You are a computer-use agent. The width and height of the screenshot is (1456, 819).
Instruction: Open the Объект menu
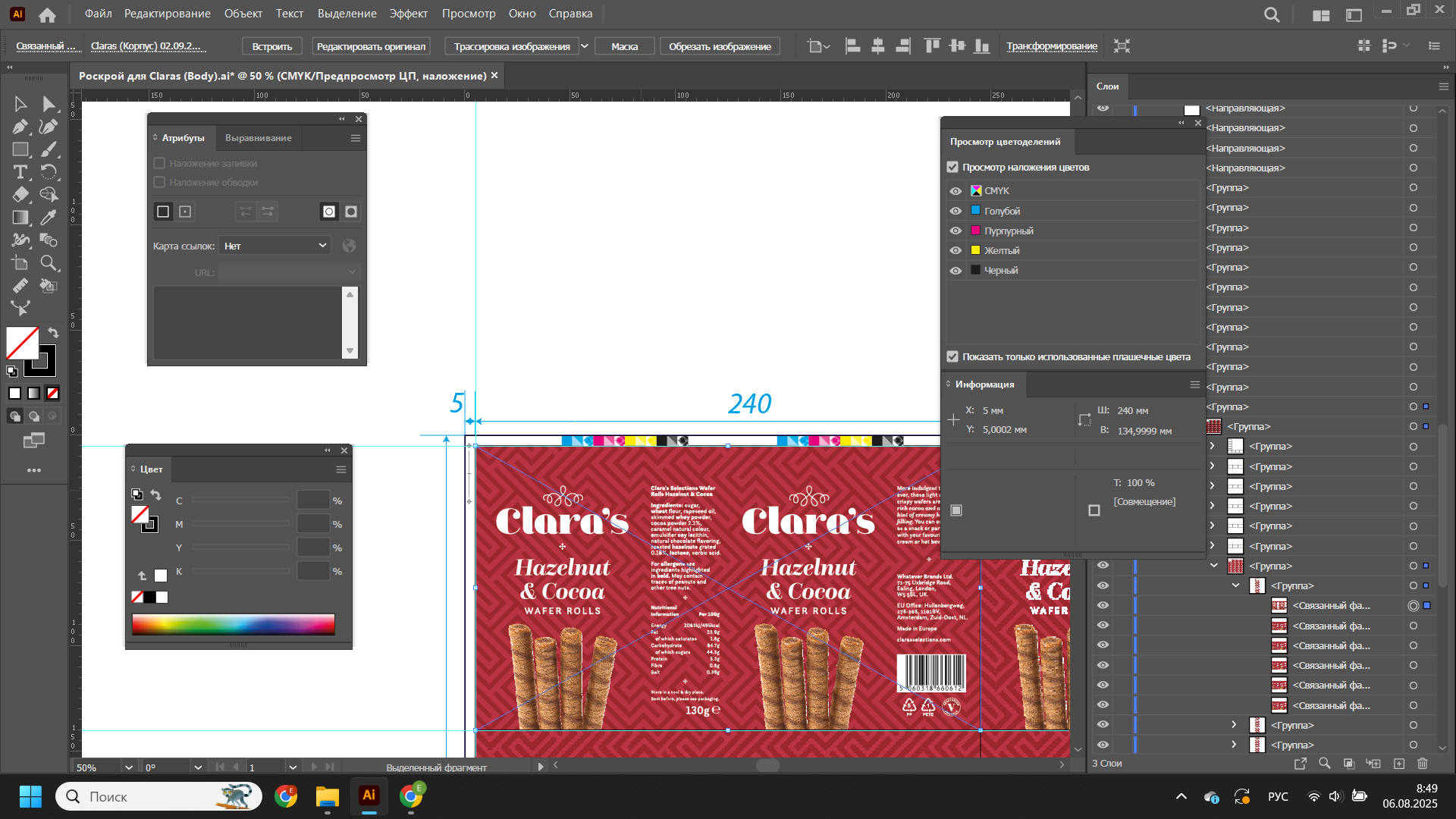243,14
